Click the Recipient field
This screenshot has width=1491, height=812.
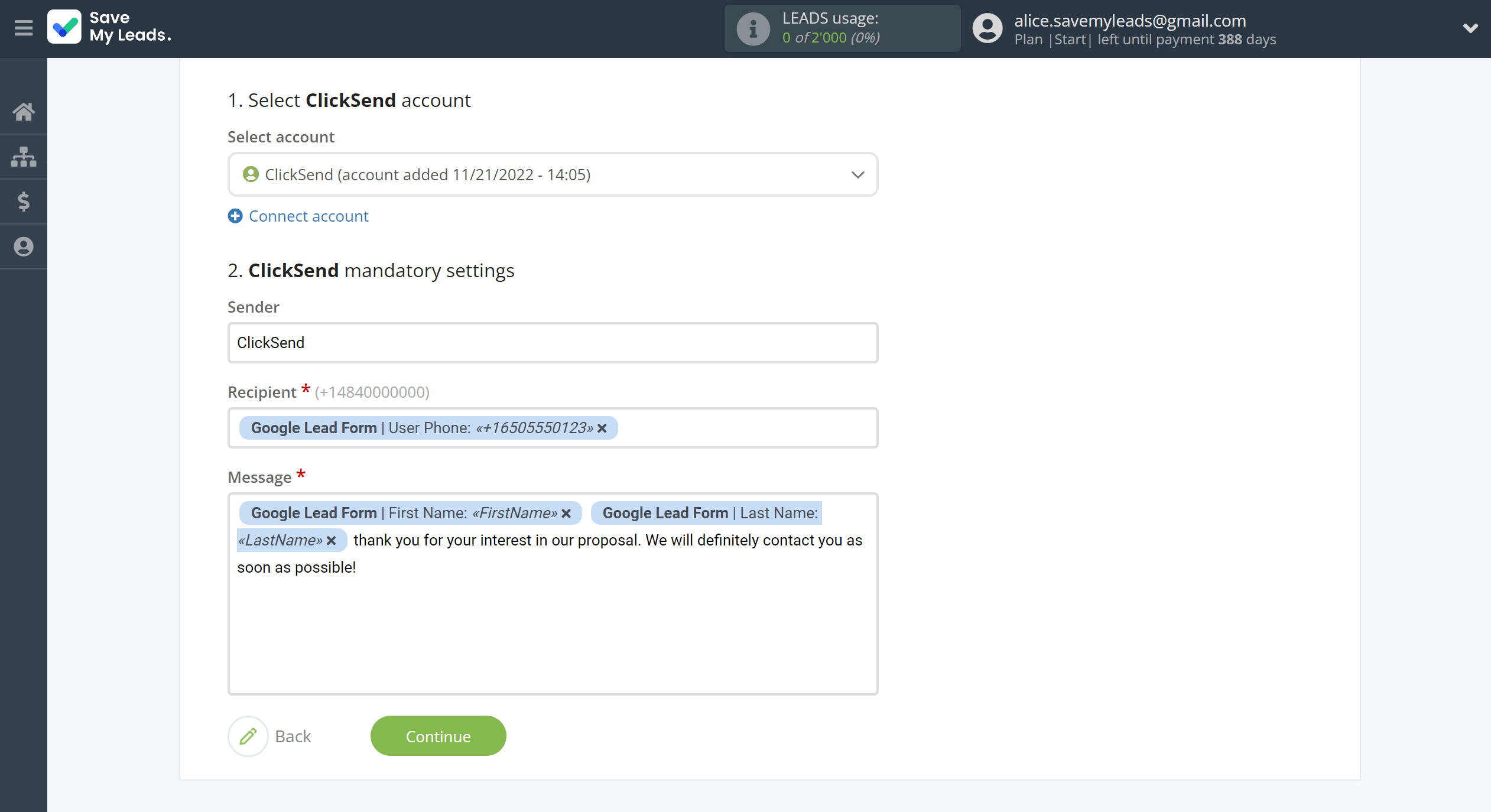coord(553,428)
